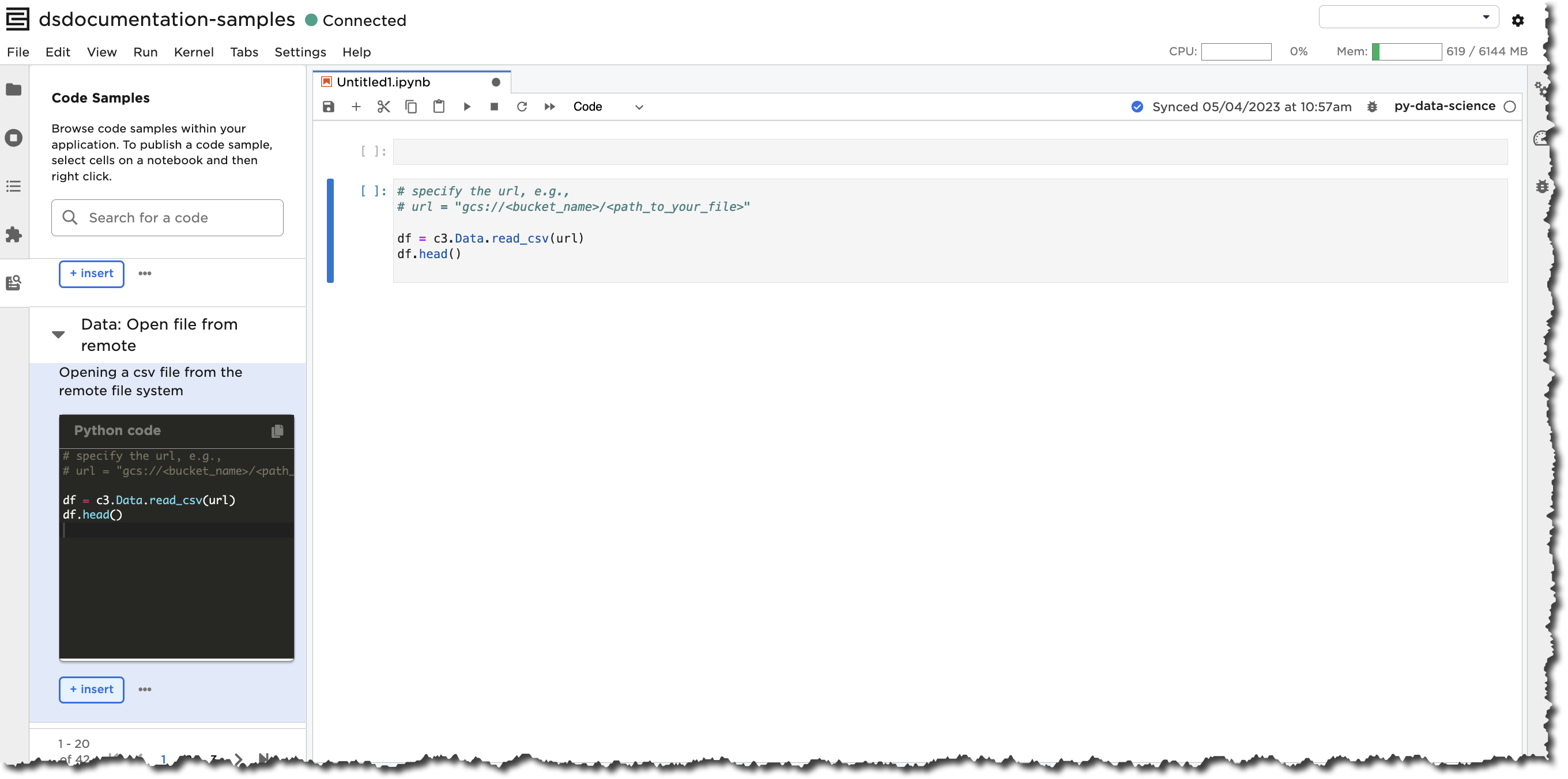Collapse the 'Data: Open file from remote' sample
1568x779 pixels.
point(58,335)
